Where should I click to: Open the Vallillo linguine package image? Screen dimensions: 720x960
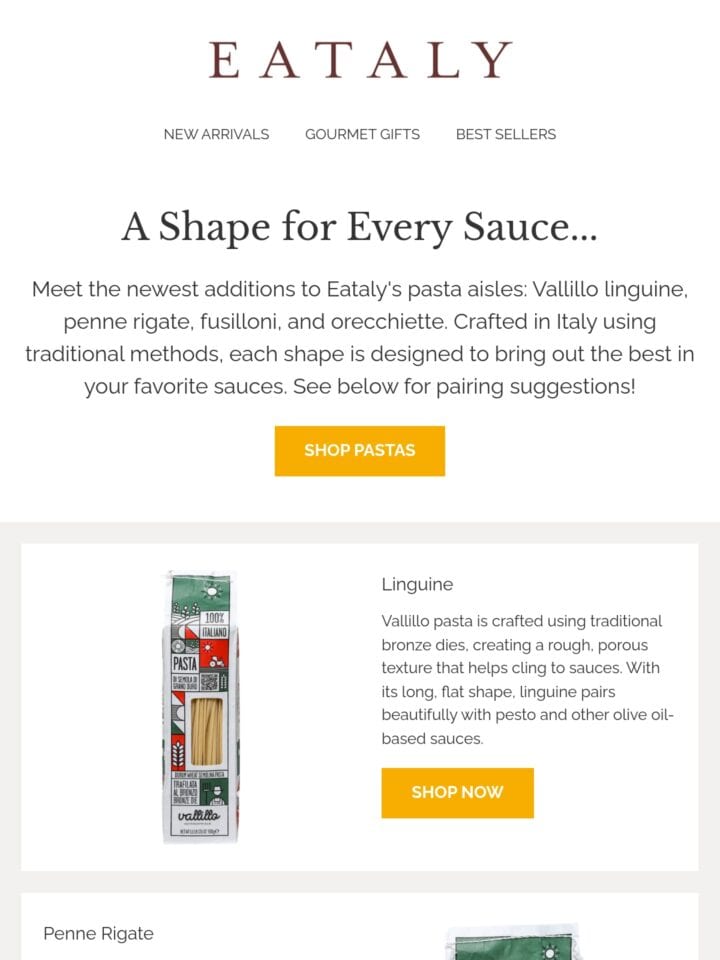[x=201, y=707]
